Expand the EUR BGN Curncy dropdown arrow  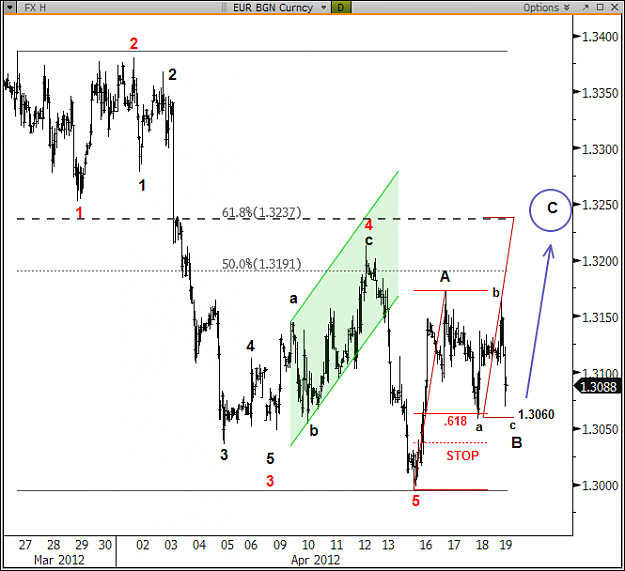tap(324, 8)
